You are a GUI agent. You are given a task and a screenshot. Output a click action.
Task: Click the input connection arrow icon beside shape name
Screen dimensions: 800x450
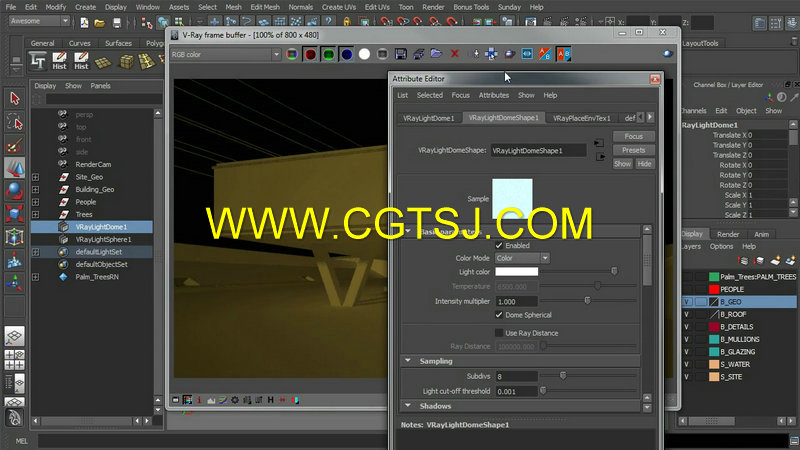click(599, 143)
